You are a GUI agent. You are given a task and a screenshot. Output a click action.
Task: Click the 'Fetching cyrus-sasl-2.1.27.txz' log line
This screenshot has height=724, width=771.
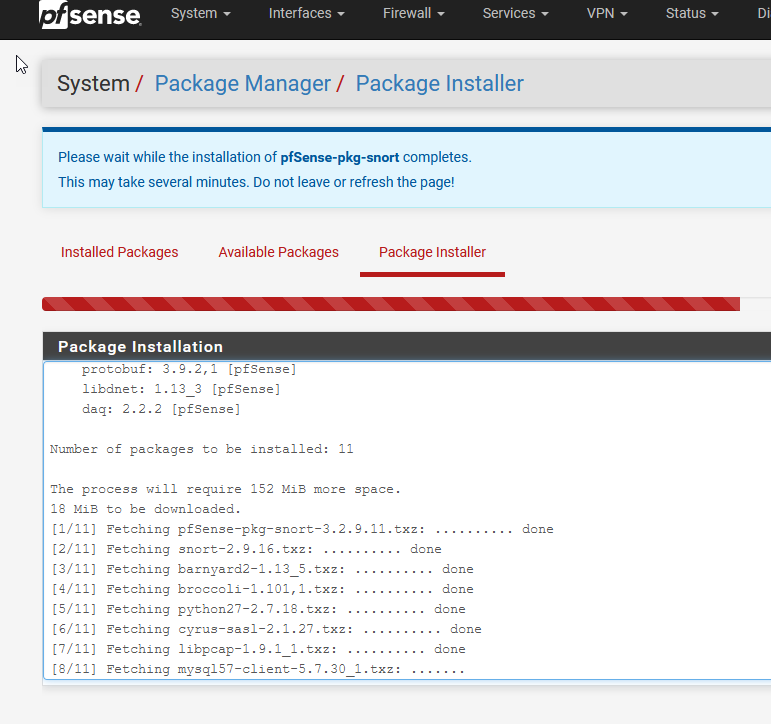tap(267, 629)
